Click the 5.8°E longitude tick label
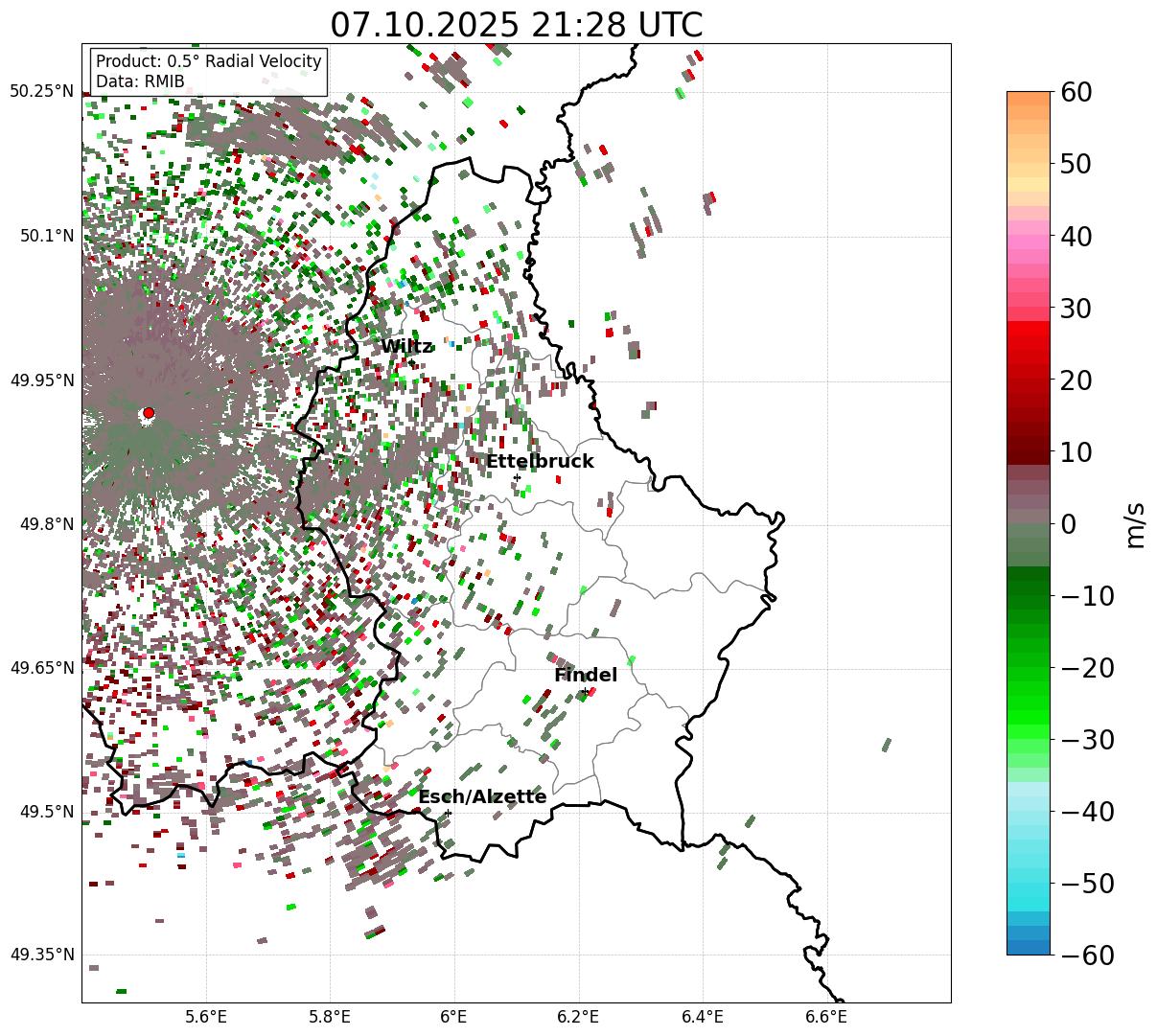 point(331,1017)
